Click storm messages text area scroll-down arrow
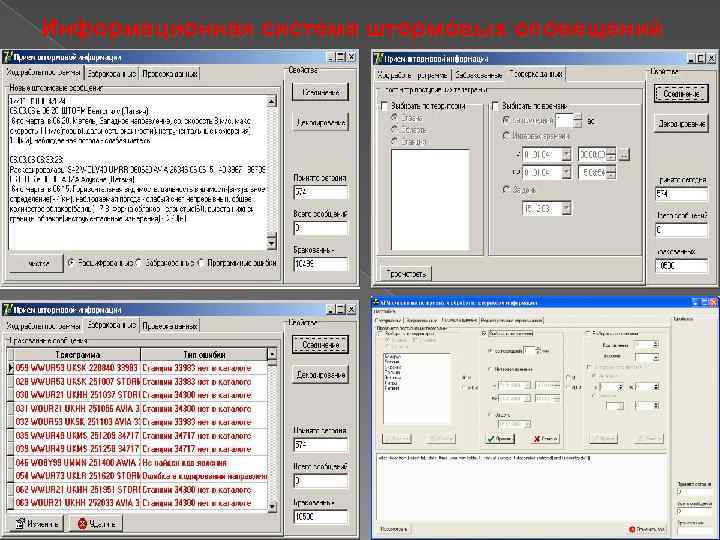 tap(272, 243)
